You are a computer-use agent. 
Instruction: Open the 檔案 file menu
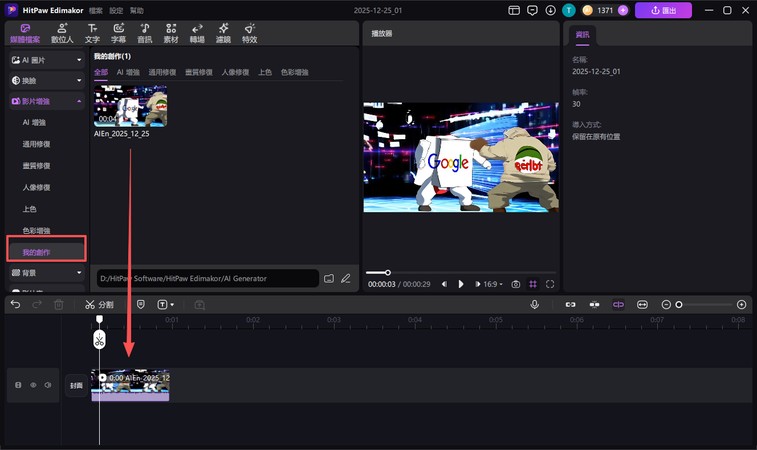click(96, 10)
